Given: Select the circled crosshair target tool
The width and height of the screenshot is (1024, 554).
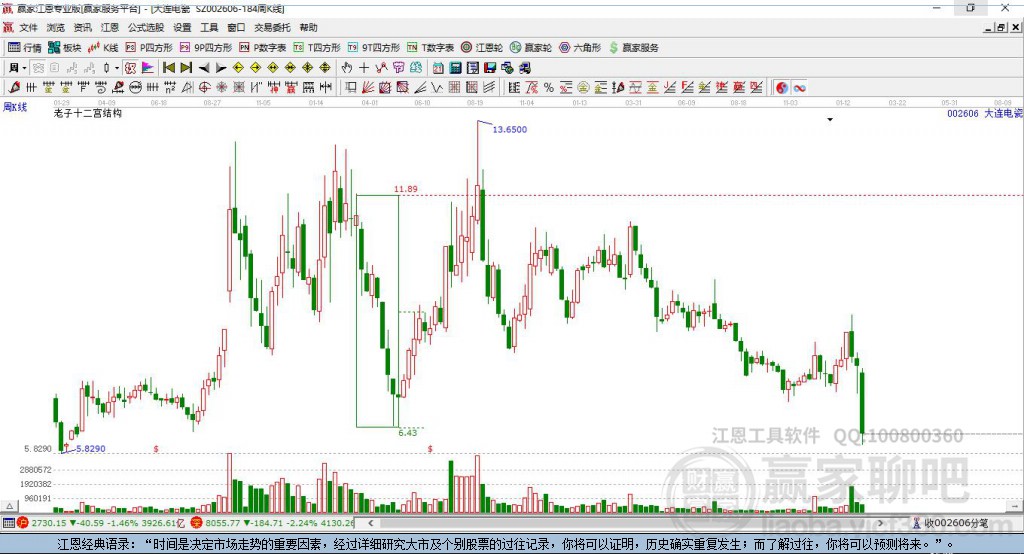Looking at the screenshot, I should click(x=204, y=88).
